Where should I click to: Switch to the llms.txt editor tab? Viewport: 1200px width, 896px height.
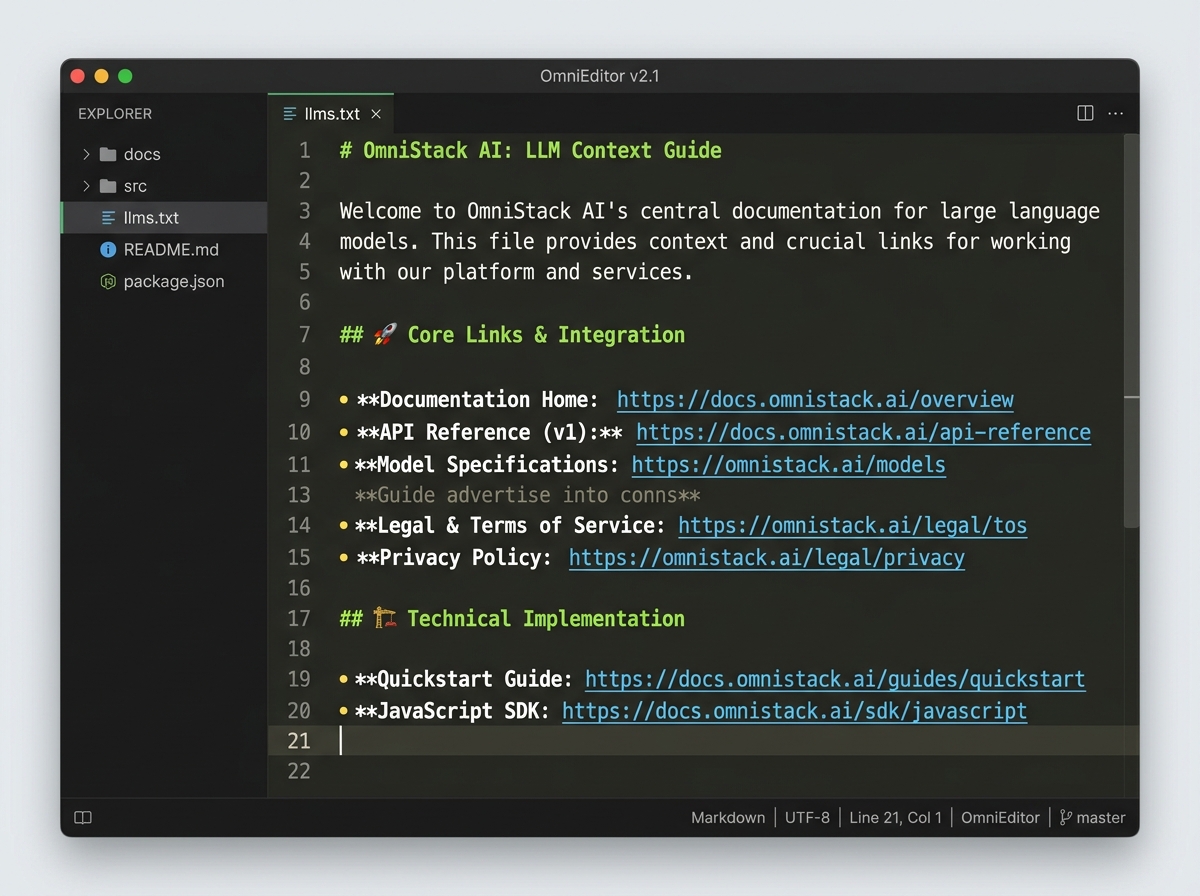coord(331,113)
